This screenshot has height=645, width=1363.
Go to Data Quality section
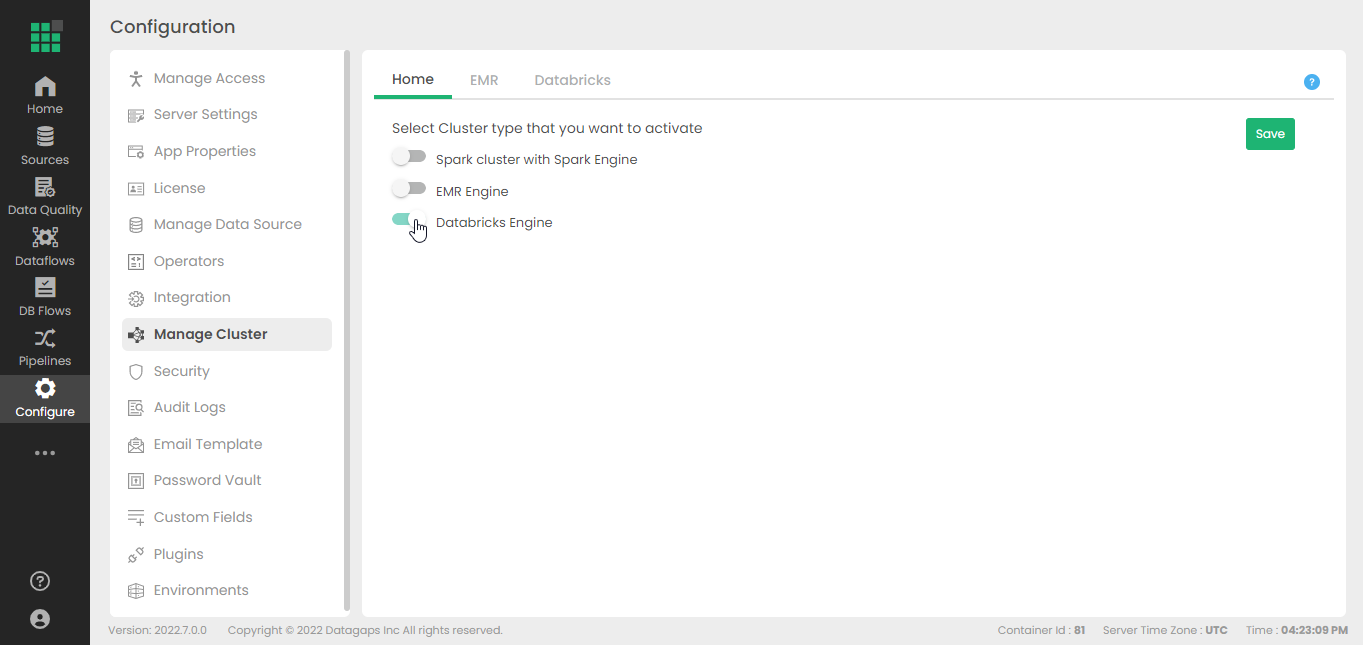click(45, 196)
